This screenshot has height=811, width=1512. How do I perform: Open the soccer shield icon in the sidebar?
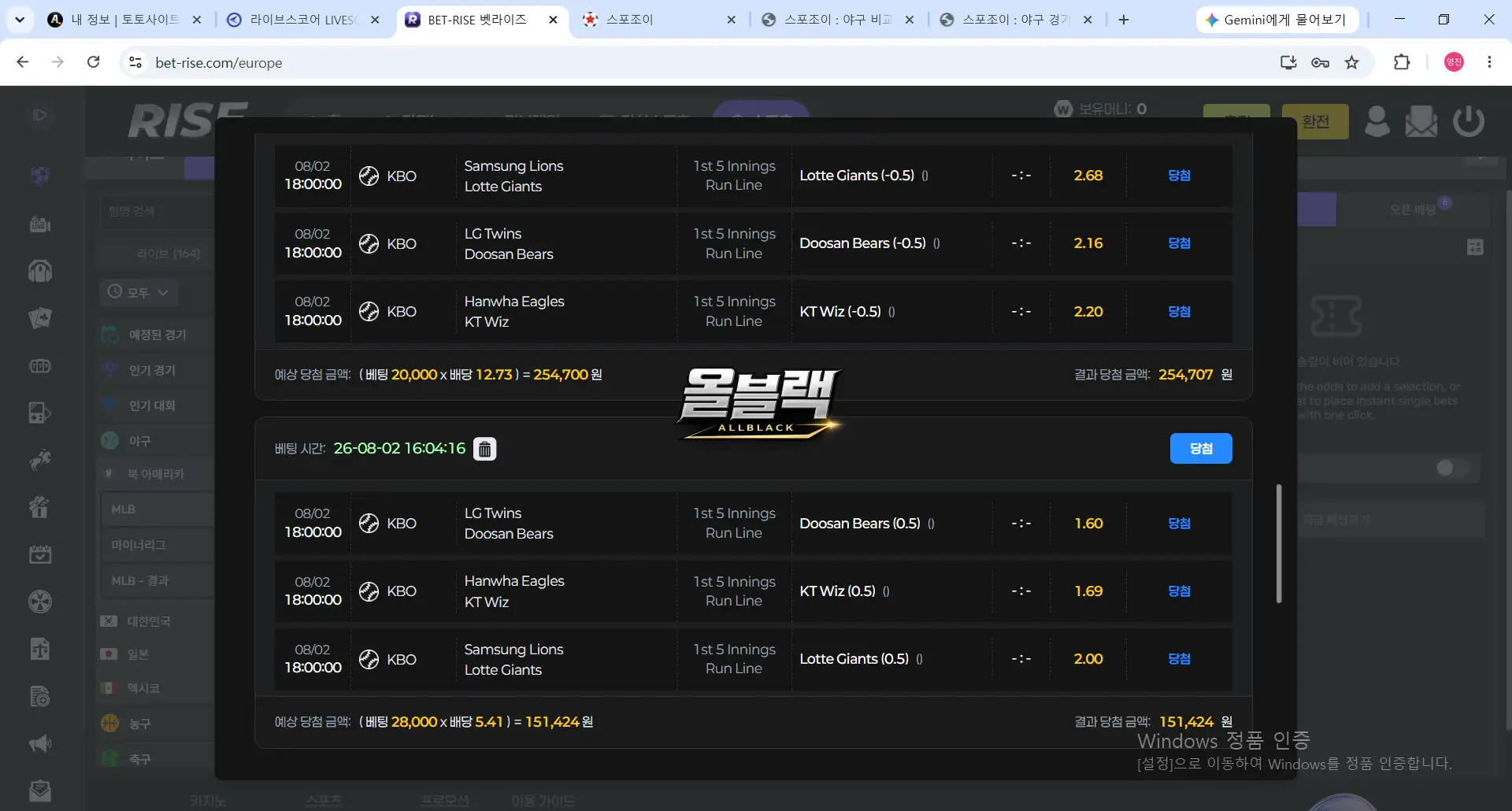(40, 174)
